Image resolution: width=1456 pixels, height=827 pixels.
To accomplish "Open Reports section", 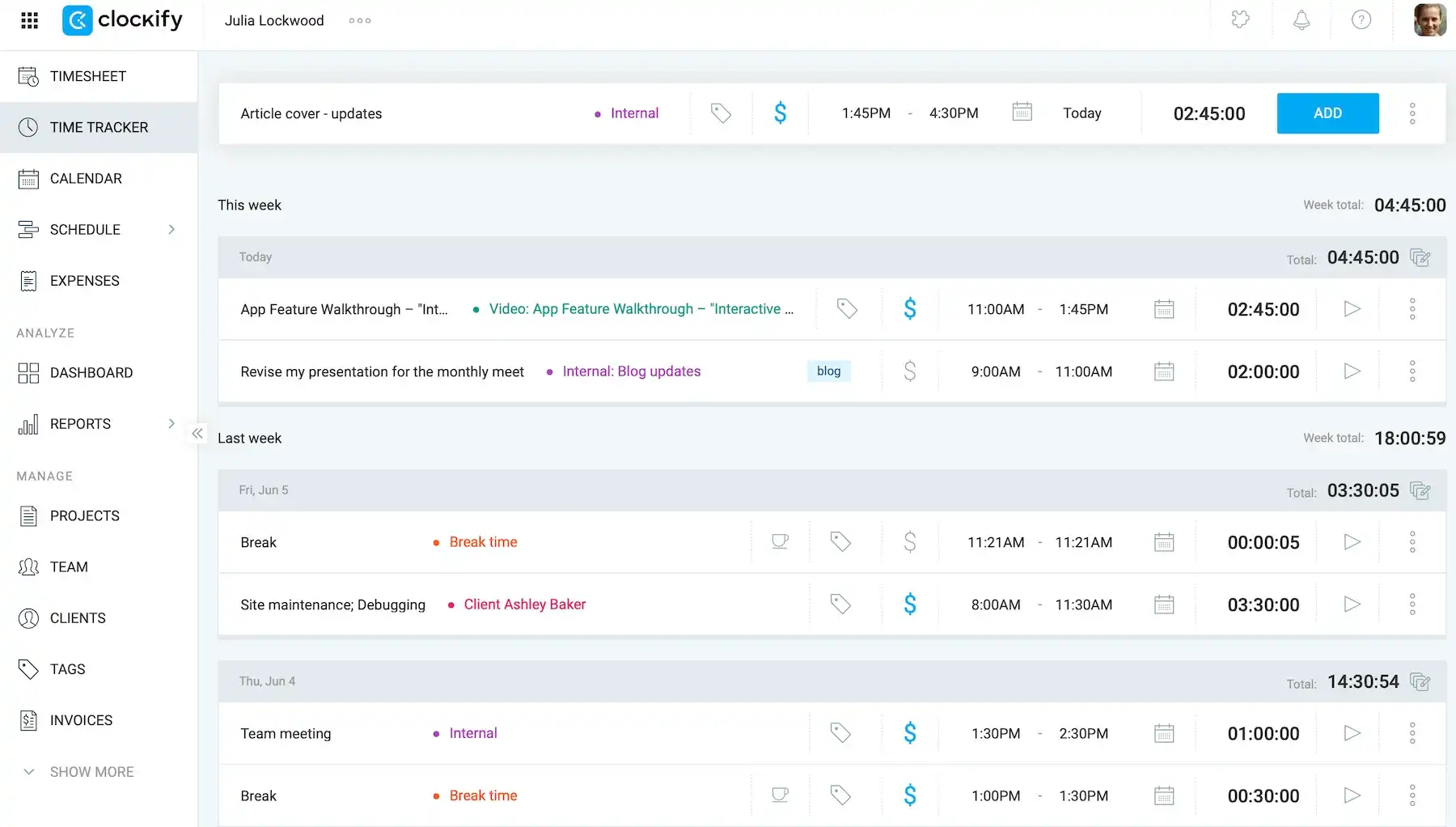I will pos(80,423).
